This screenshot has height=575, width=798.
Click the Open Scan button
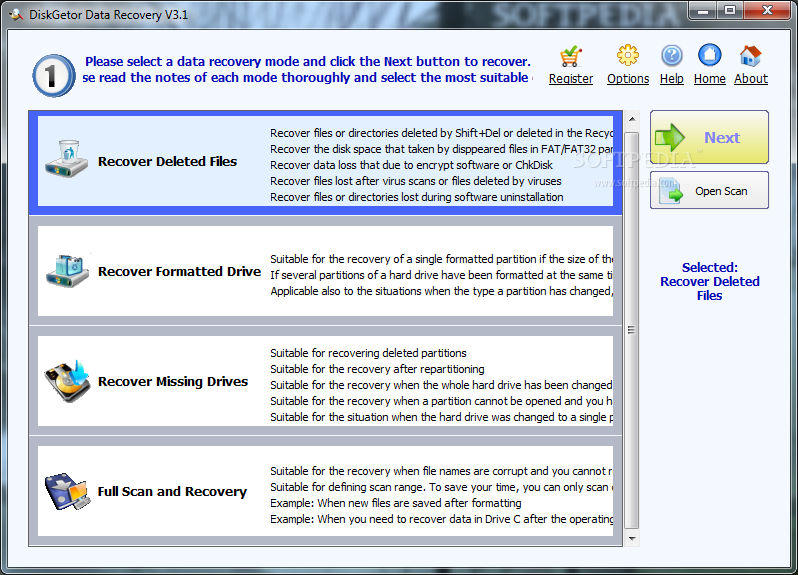(x=709, y=190)
